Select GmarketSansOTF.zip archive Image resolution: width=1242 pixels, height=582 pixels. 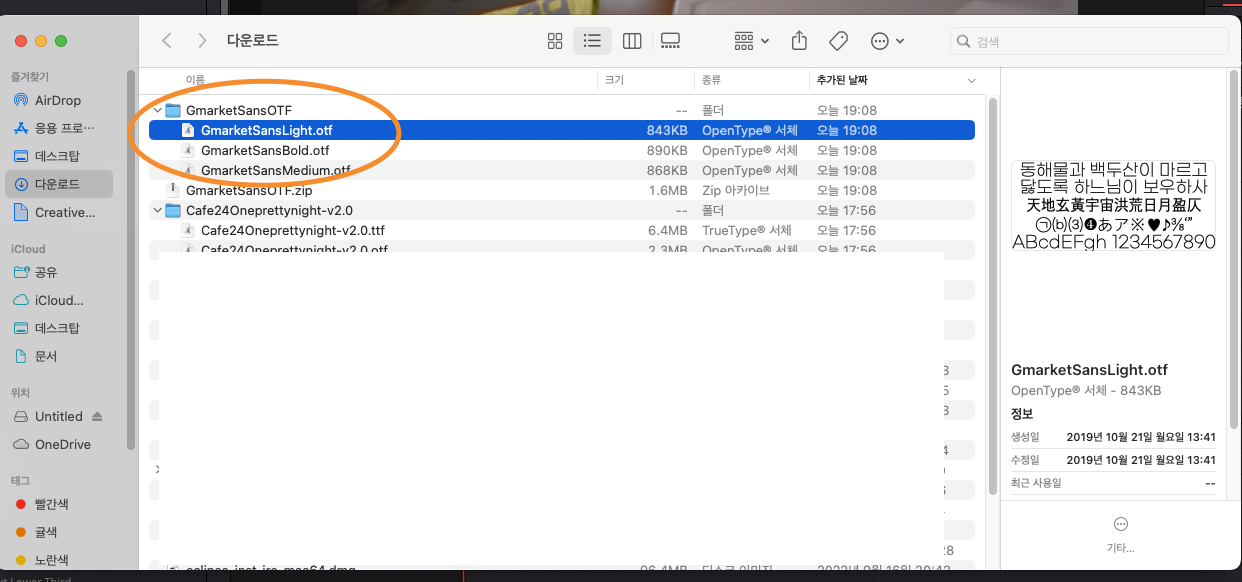pos(561,190)
